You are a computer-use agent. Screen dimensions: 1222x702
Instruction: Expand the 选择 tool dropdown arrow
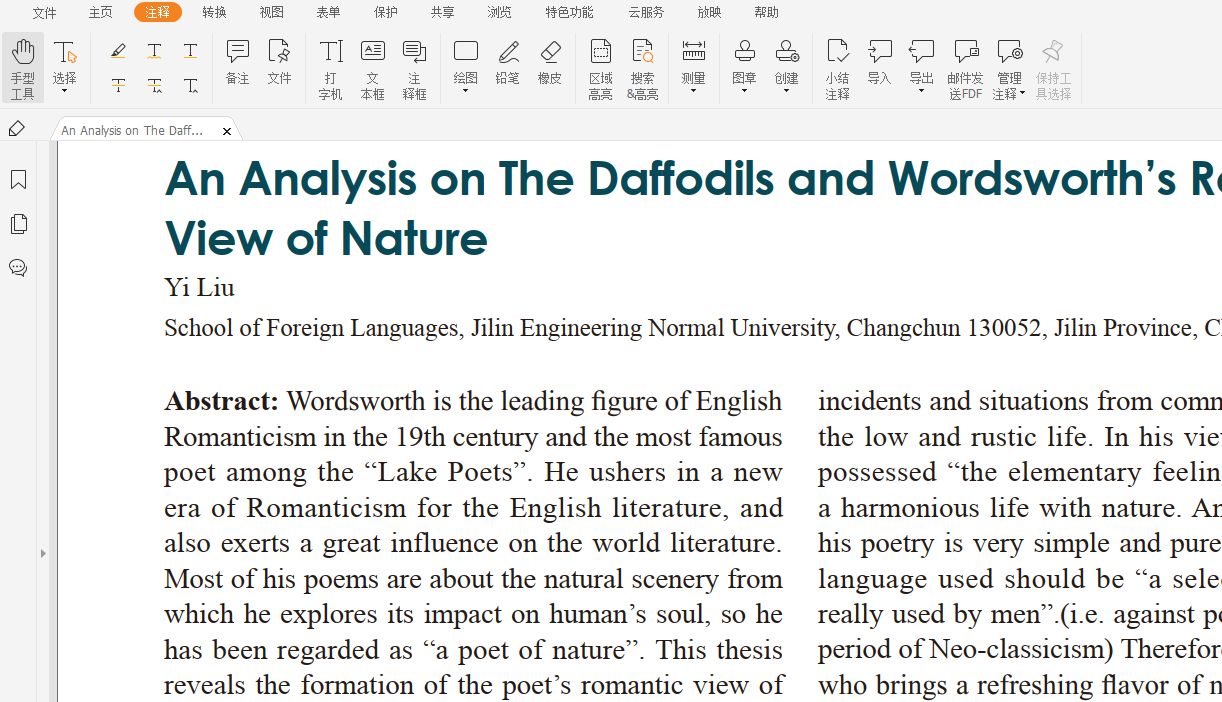65,92
